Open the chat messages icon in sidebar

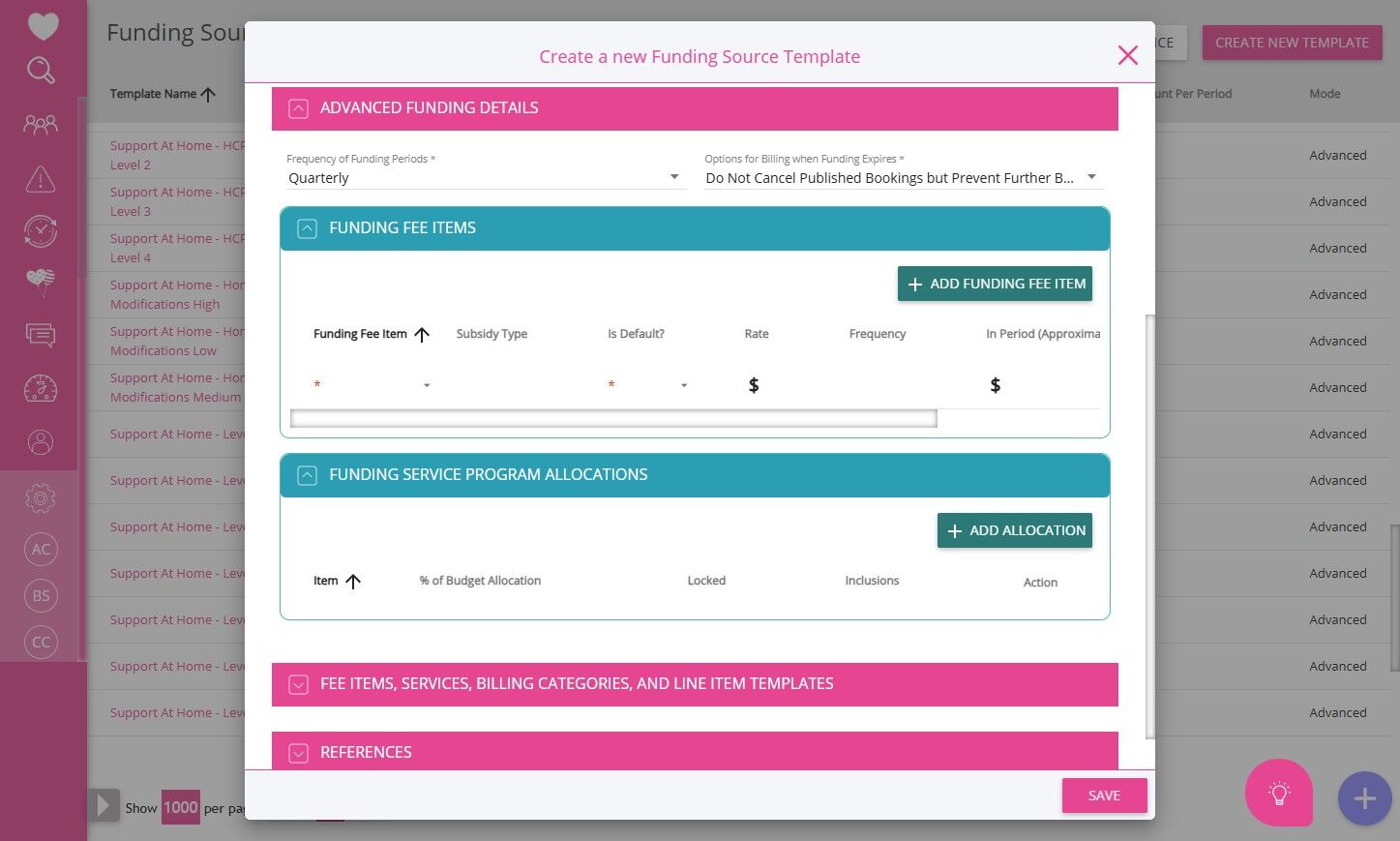(41, 335)
